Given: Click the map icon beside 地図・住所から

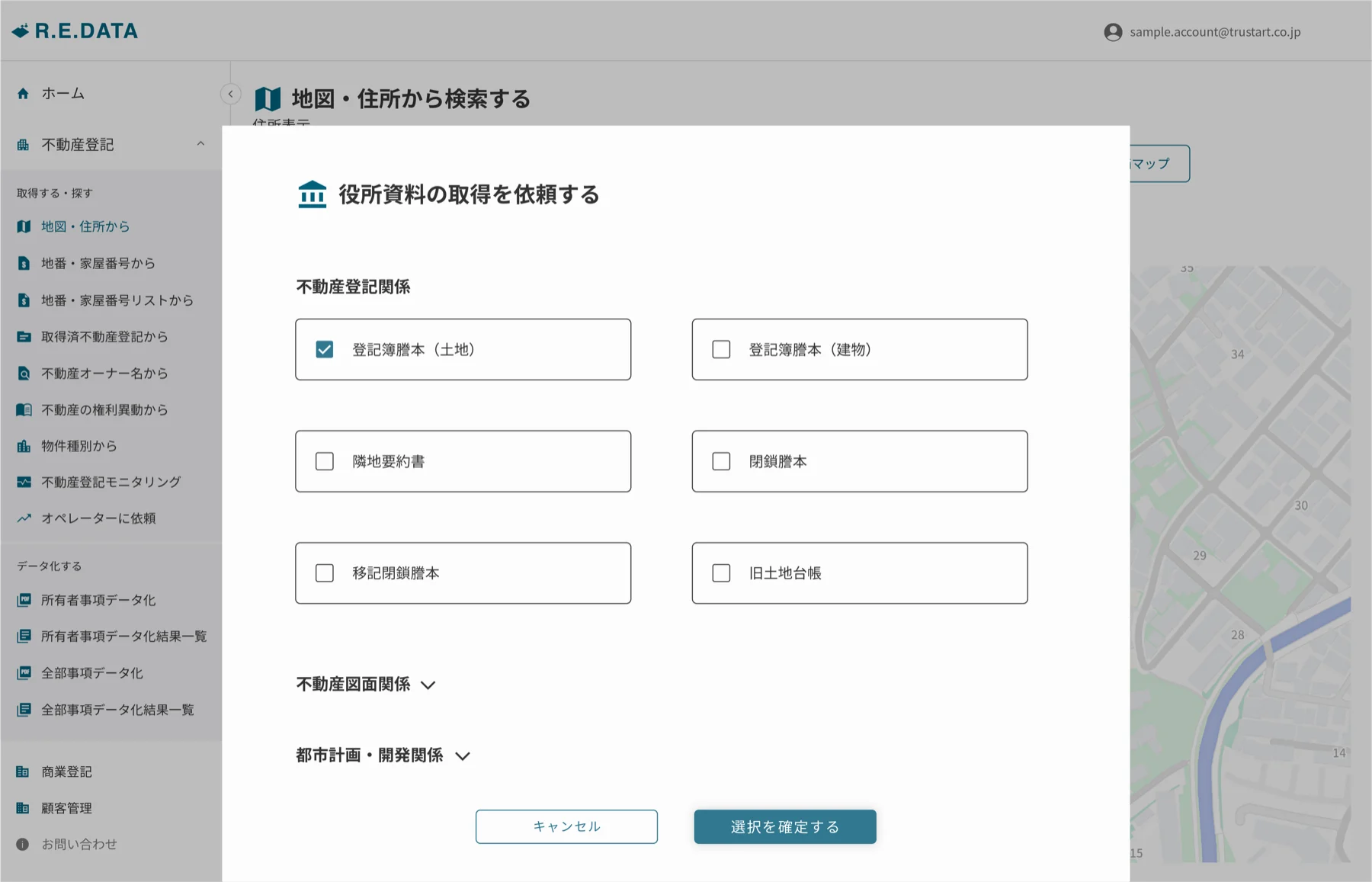Looking at the screenshot, I should (x=24, y=226).
